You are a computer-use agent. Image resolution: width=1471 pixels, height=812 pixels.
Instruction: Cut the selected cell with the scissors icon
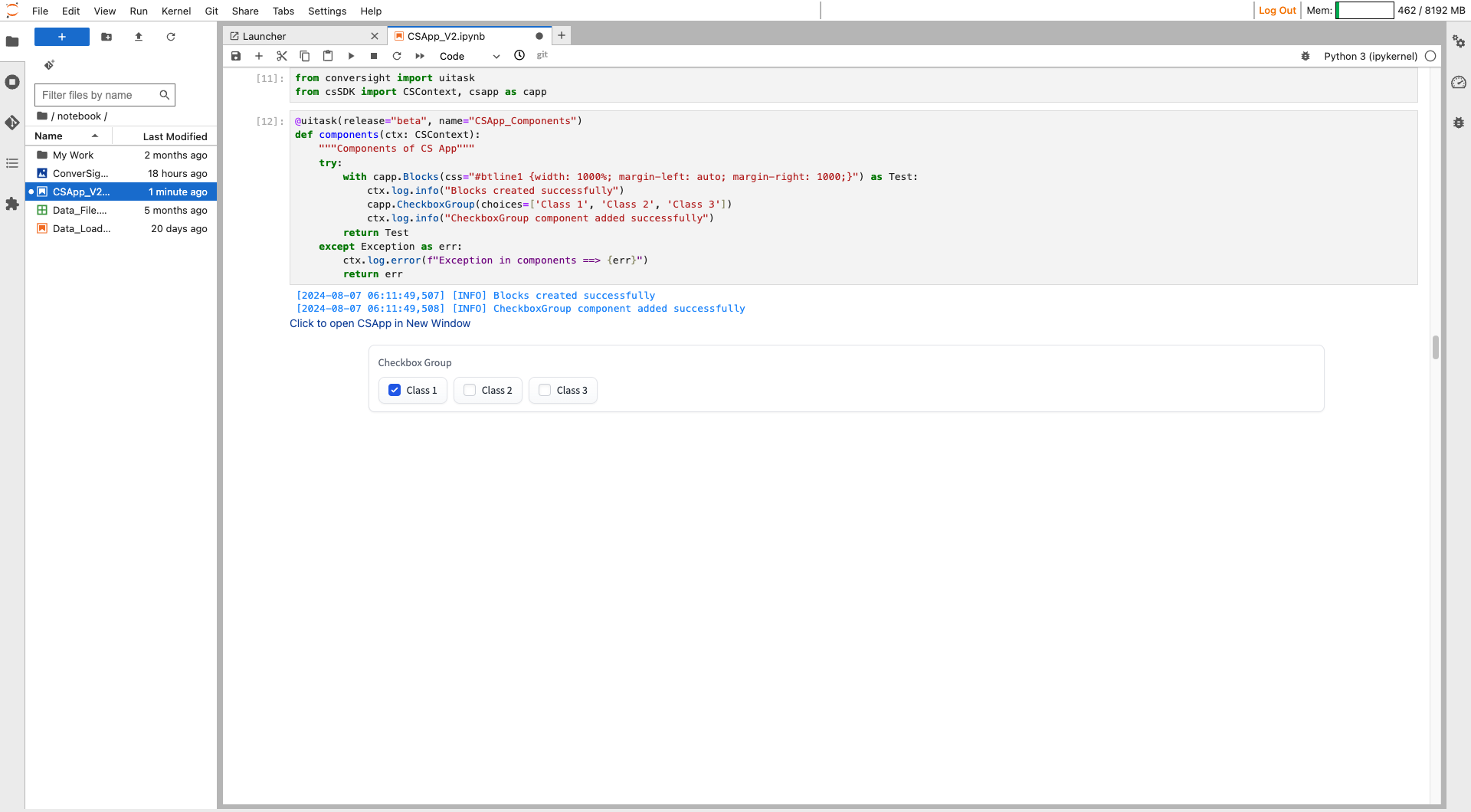(x=282, y=56)
